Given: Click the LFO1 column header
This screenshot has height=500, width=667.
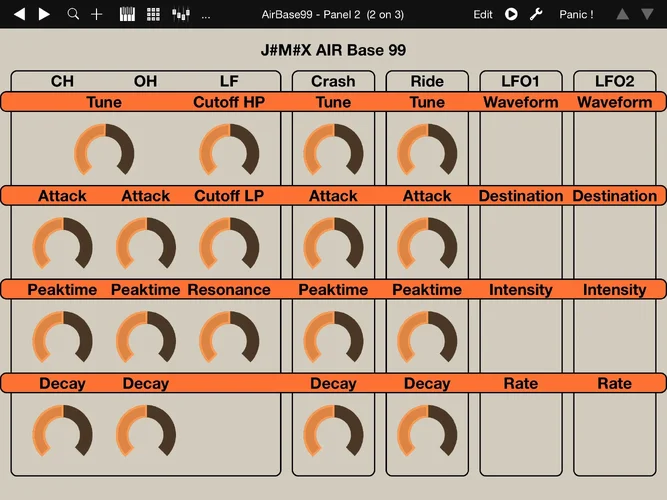Looking at the screenshot, I should 520,81.
